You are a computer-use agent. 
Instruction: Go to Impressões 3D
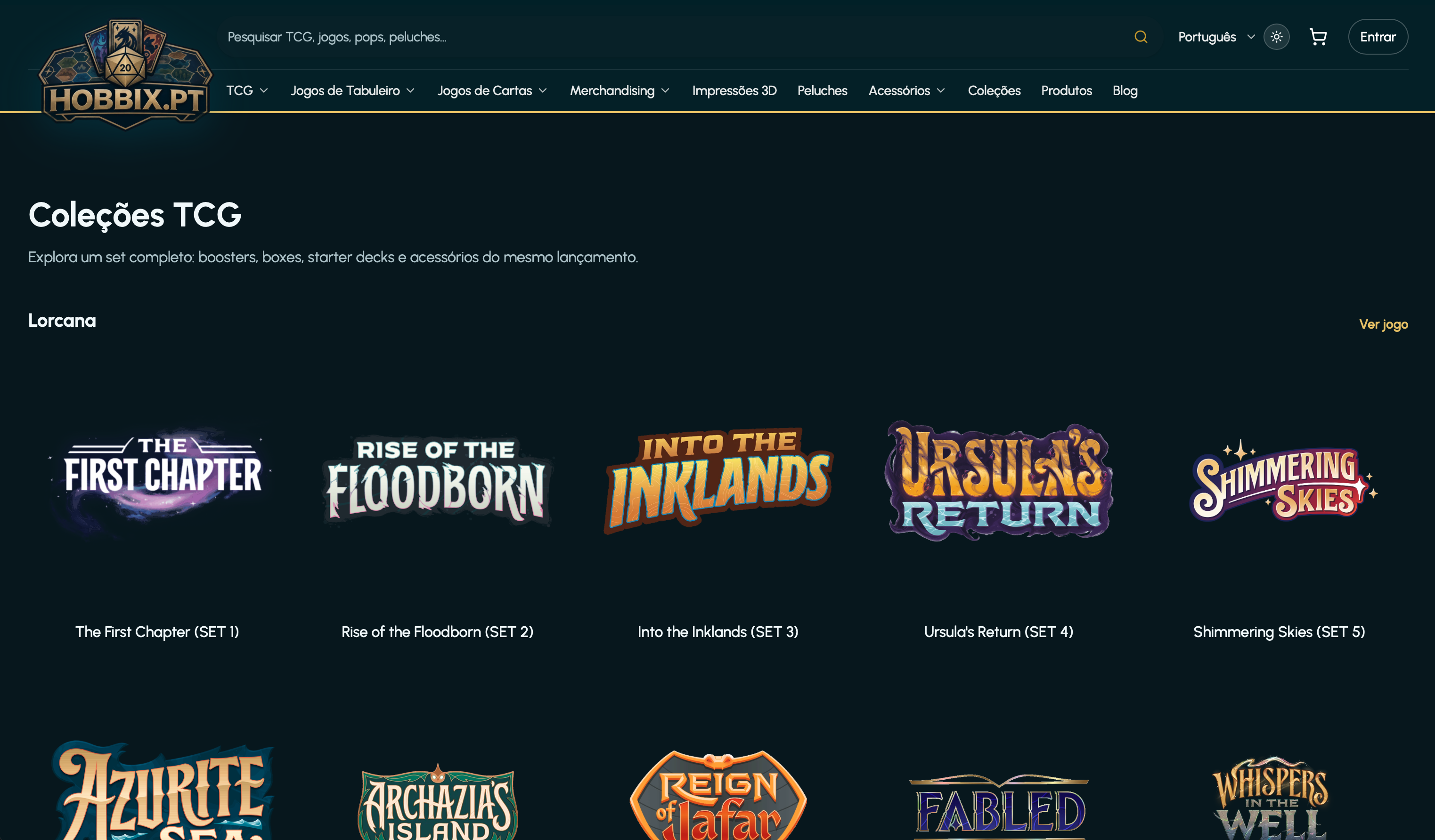tap(734, 90)
